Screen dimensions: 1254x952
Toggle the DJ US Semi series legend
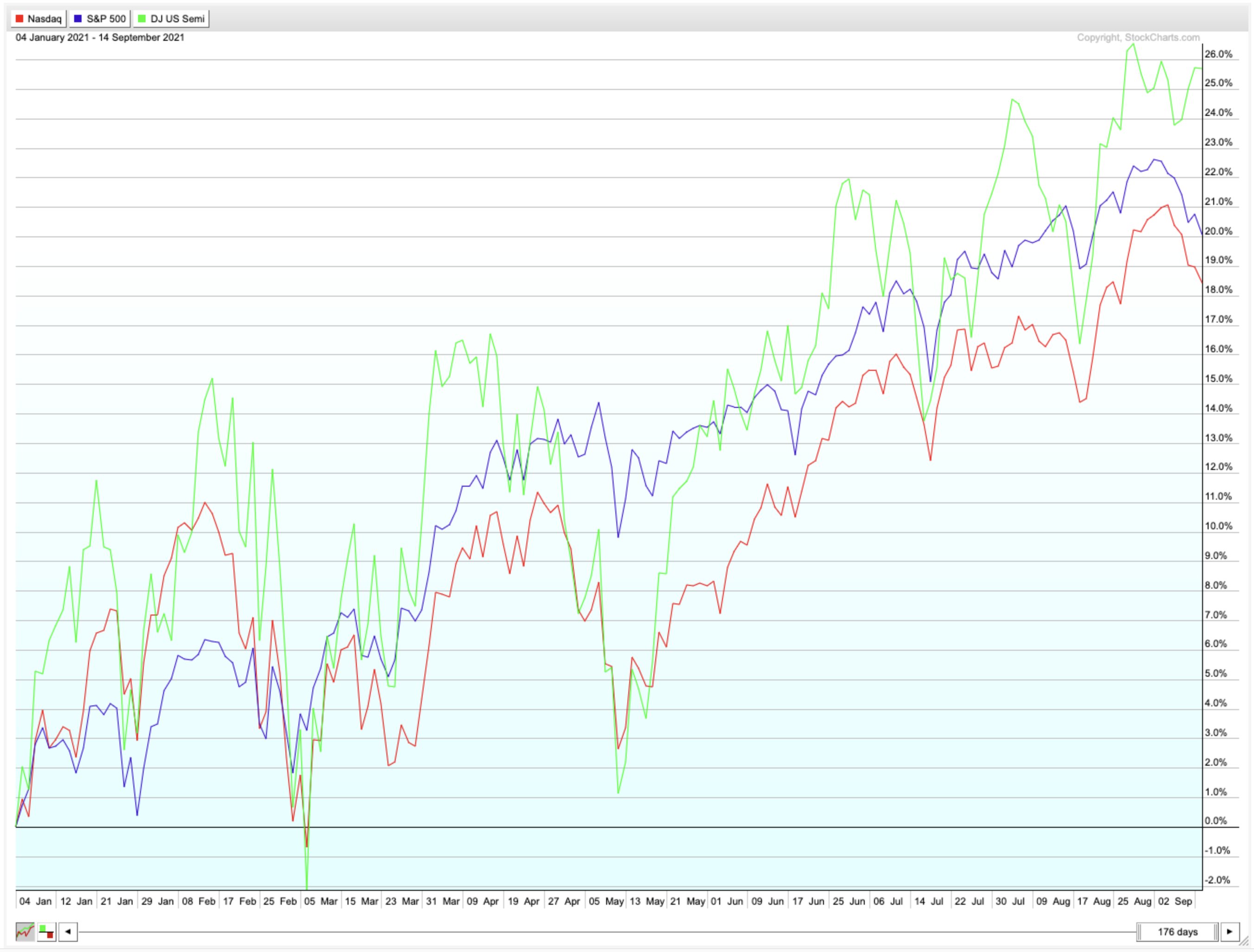click(x=171, y=19)
